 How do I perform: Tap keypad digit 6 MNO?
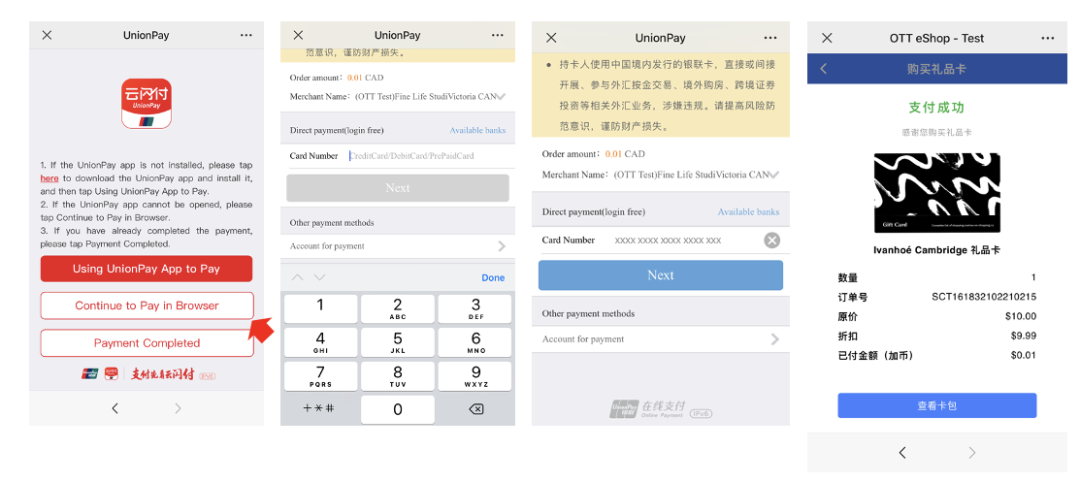(475, 342)
